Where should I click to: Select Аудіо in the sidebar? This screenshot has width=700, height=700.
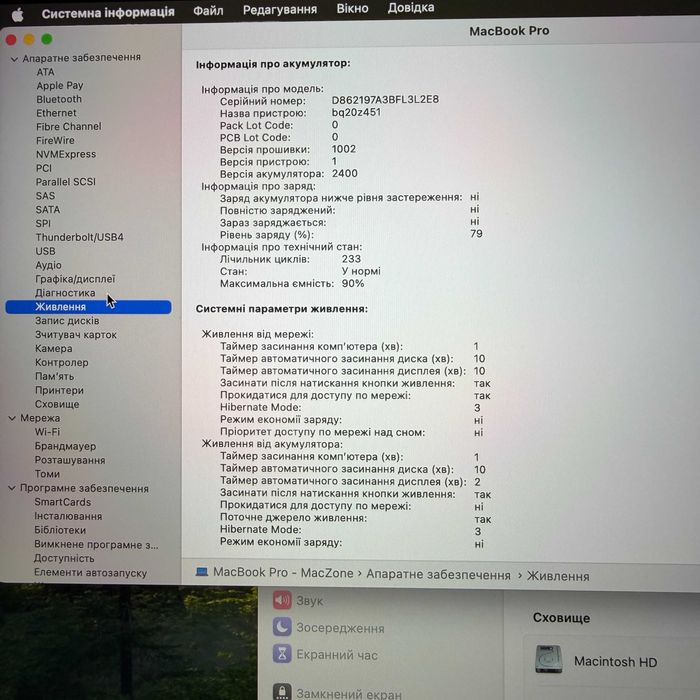(x=49, y=265)
